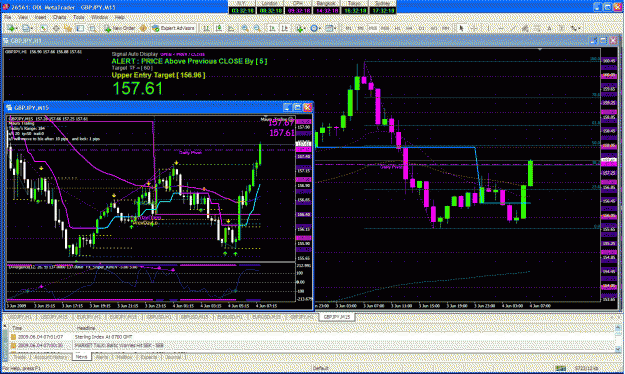Open the Trade tab in Terminal
The height and width of the screenshot is (374, 625).
(x=20, y=357)
